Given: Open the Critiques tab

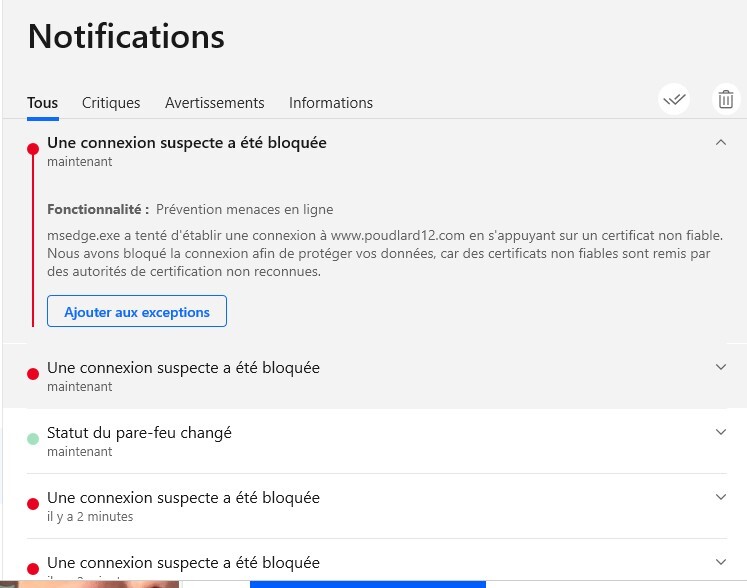Looking at the screenshot, I should (111, 102).
